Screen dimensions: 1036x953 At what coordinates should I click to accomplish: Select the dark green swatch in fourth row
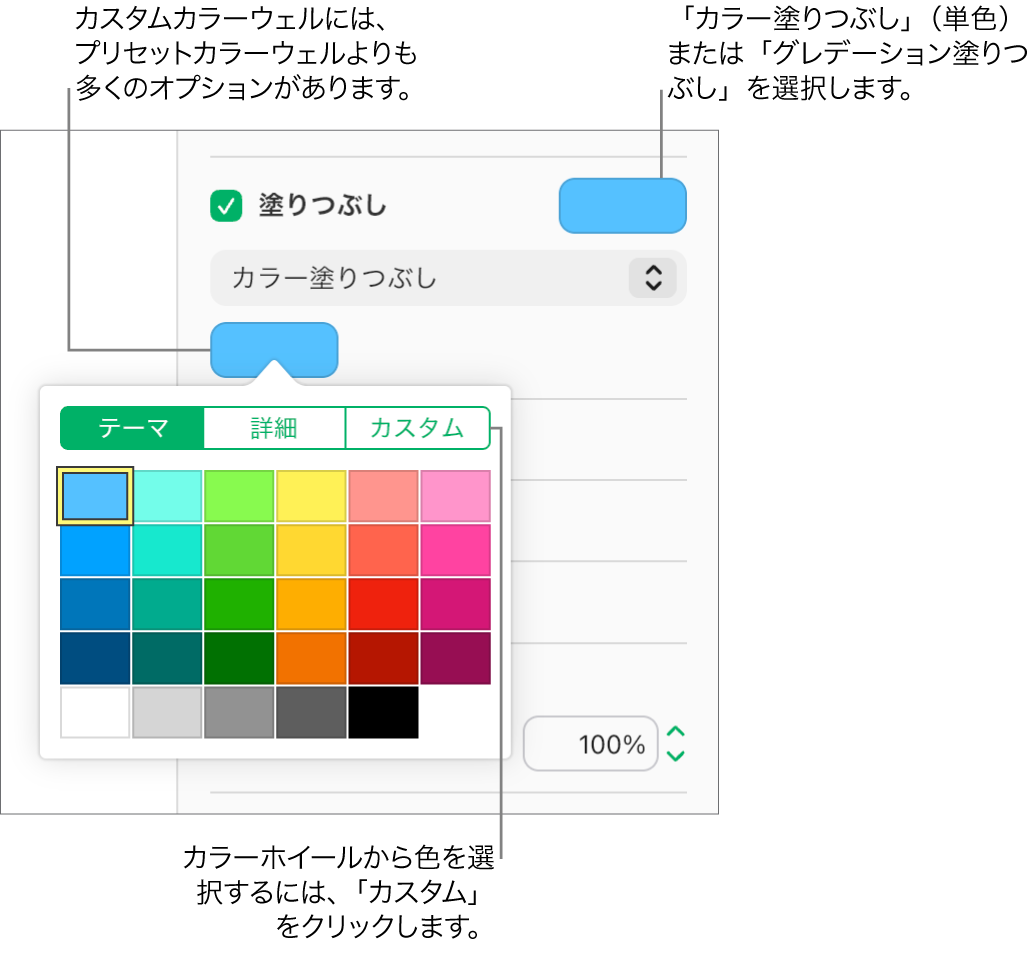pos(239,657)
